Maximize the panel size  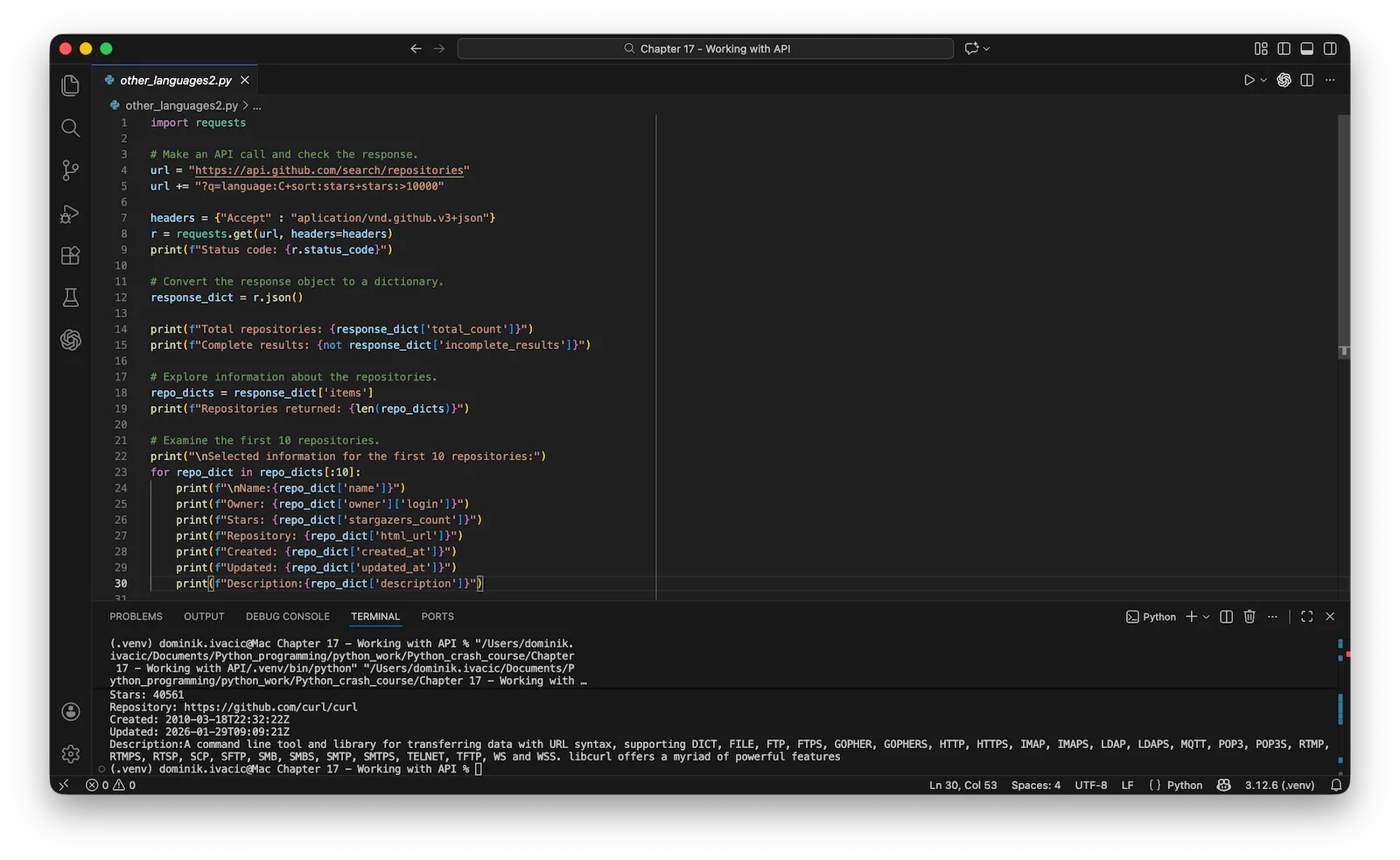pyautogui.click(x=1307, y=617)
